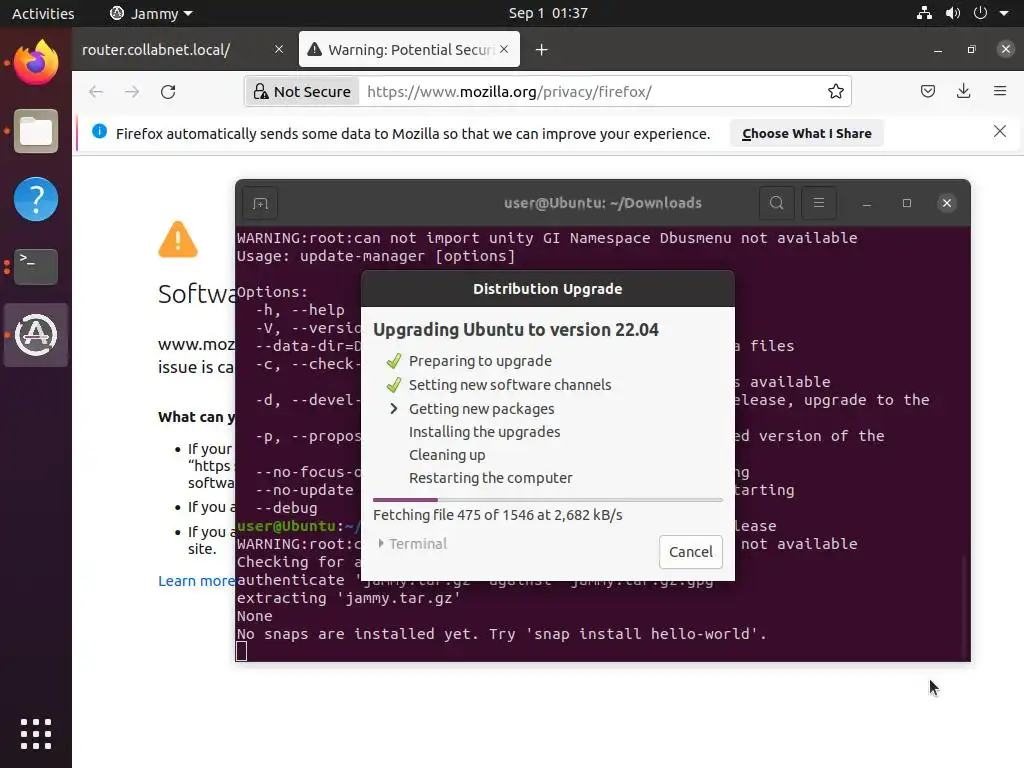Click Getting new packages step

click(x=481, y=409)
